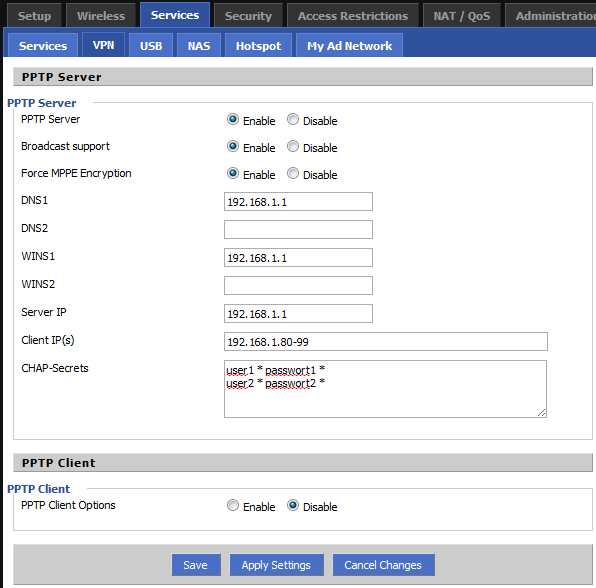Open the Setup main tab
The height and width of the screenshot is (588, 596).
pos(34,16)
